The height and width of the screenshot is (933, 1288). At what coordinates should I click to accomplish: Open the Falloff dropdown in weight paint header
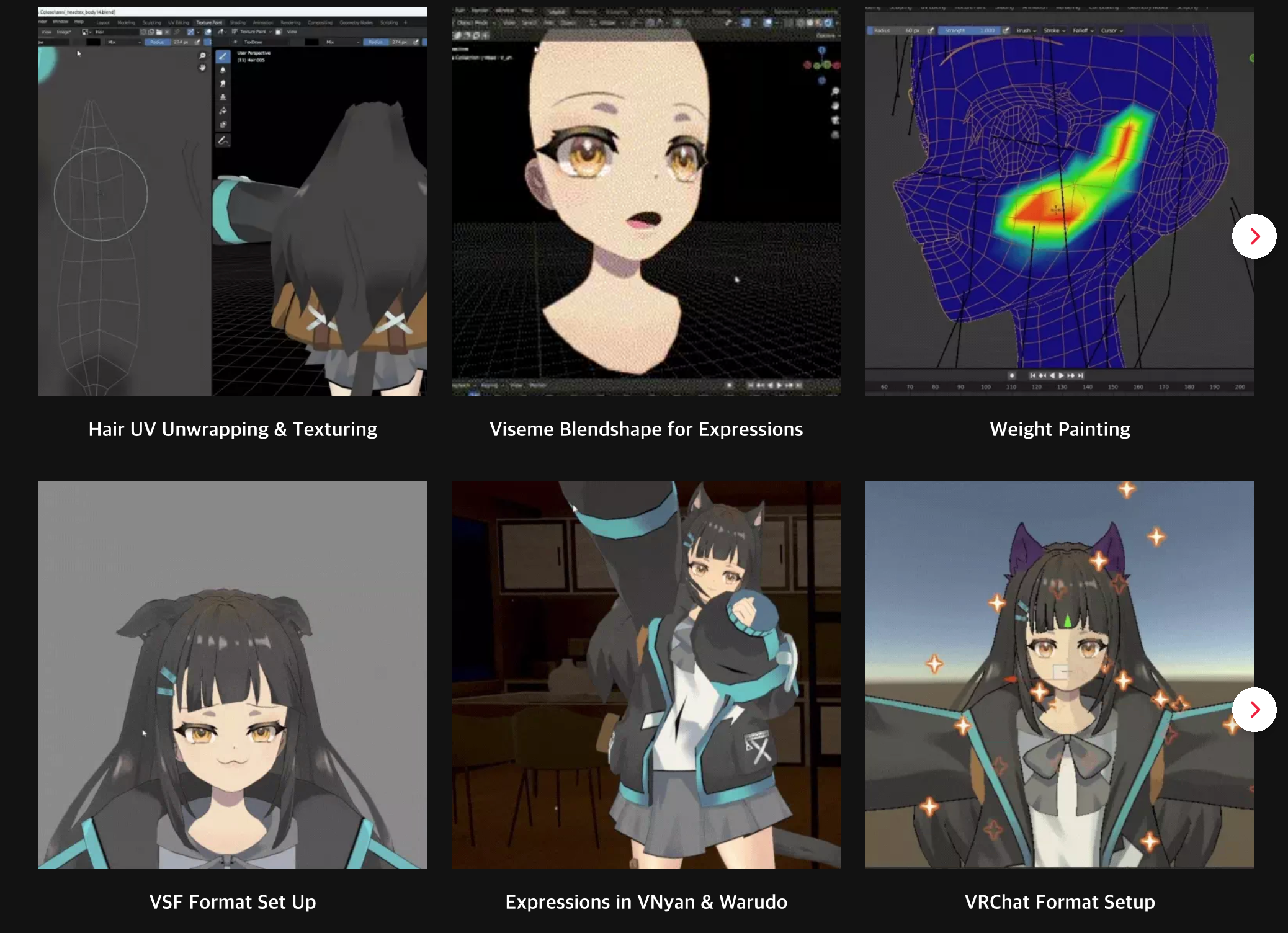click(1083, 30)
